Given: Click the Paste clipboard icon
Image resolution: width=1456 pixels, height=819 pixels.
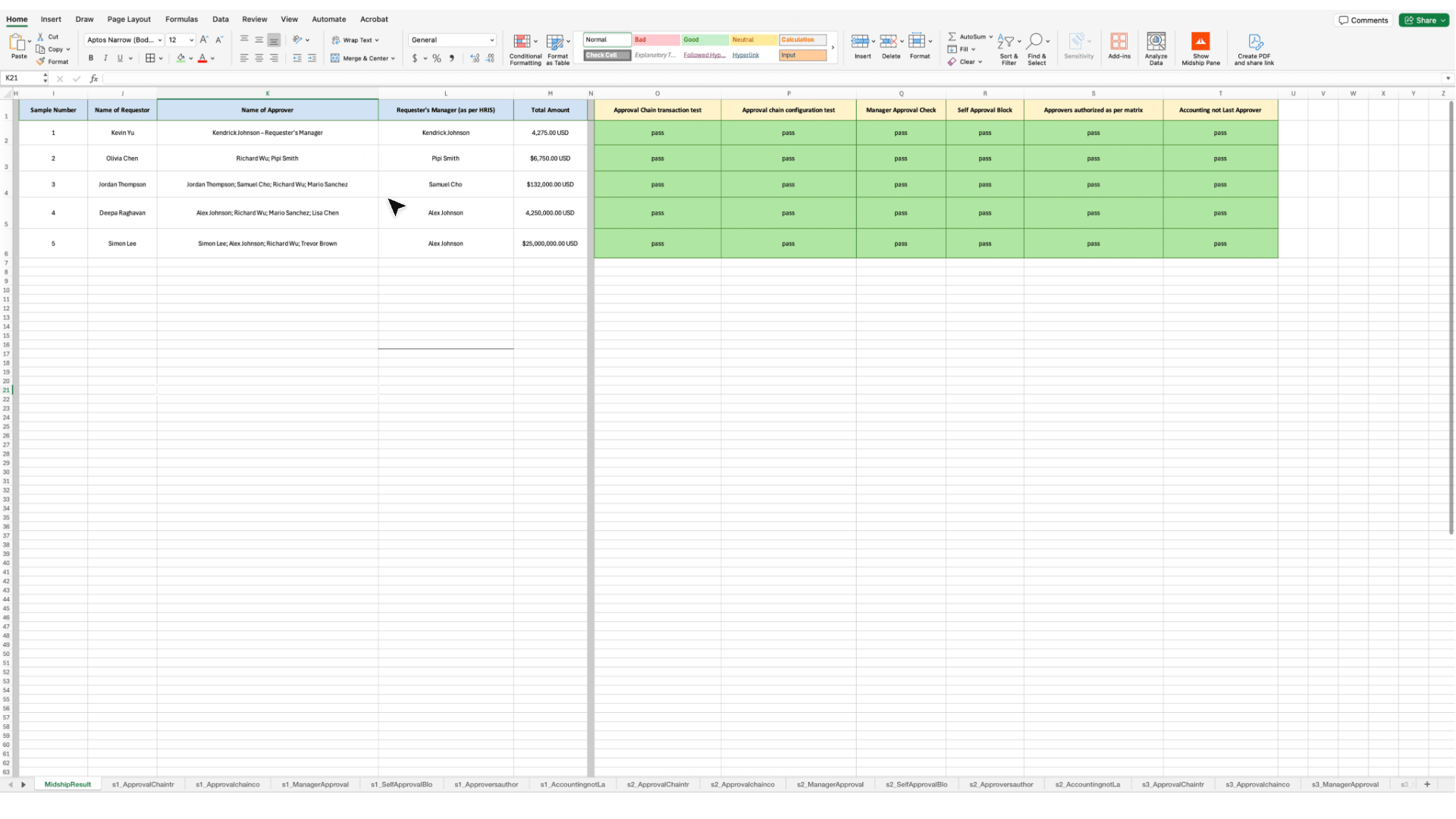Looking at the screenshot, I should tap(17, 43).
